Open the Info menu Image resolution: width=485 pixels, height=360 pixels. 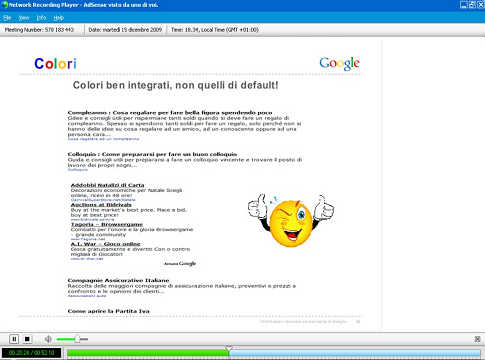[x=41, y=18]
